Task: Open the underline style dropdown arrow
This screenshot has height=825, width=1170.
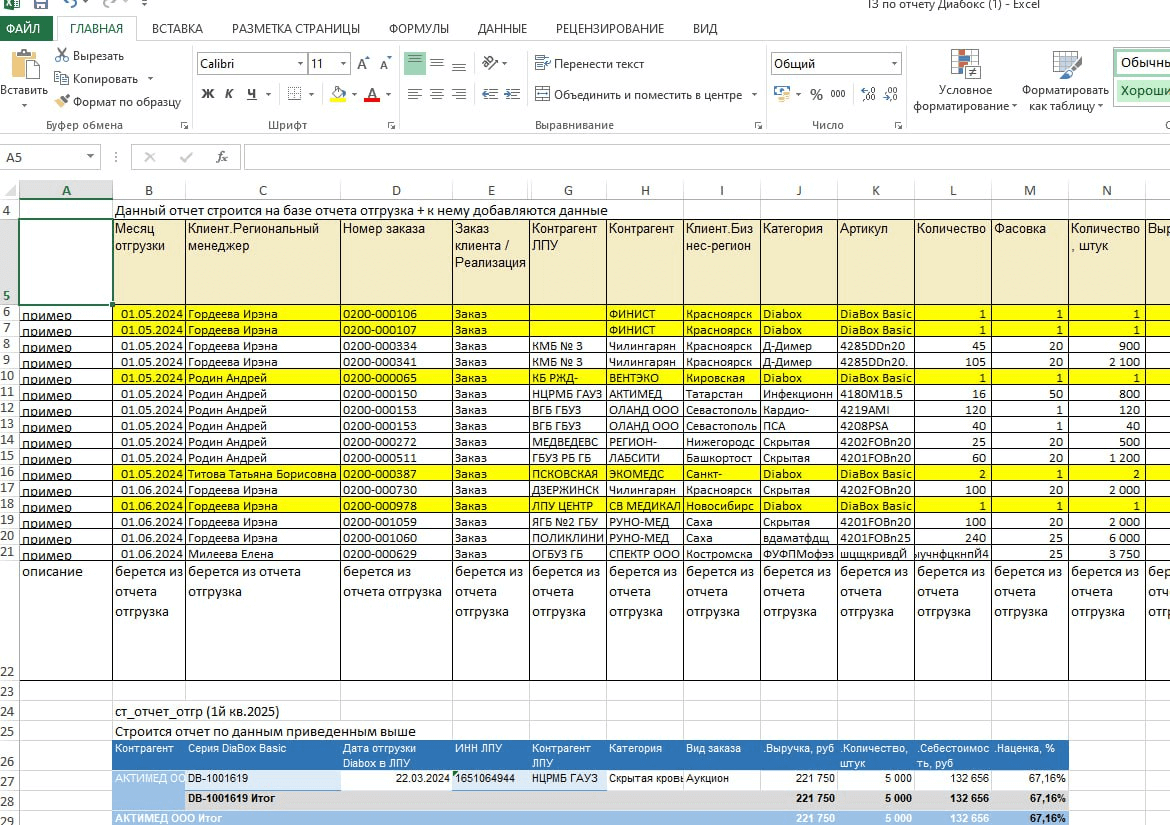Action: 269,94
